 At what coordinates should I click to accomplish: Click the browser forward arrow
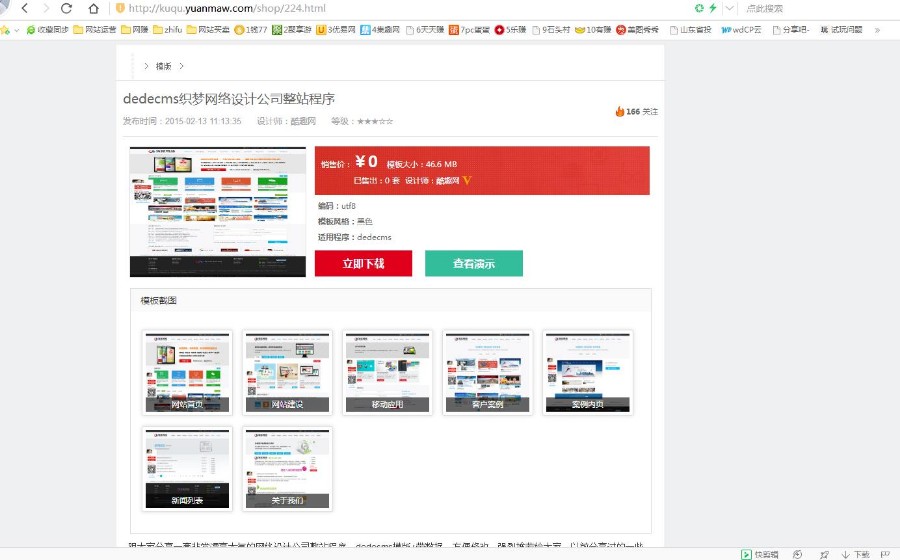coord(44,8)
